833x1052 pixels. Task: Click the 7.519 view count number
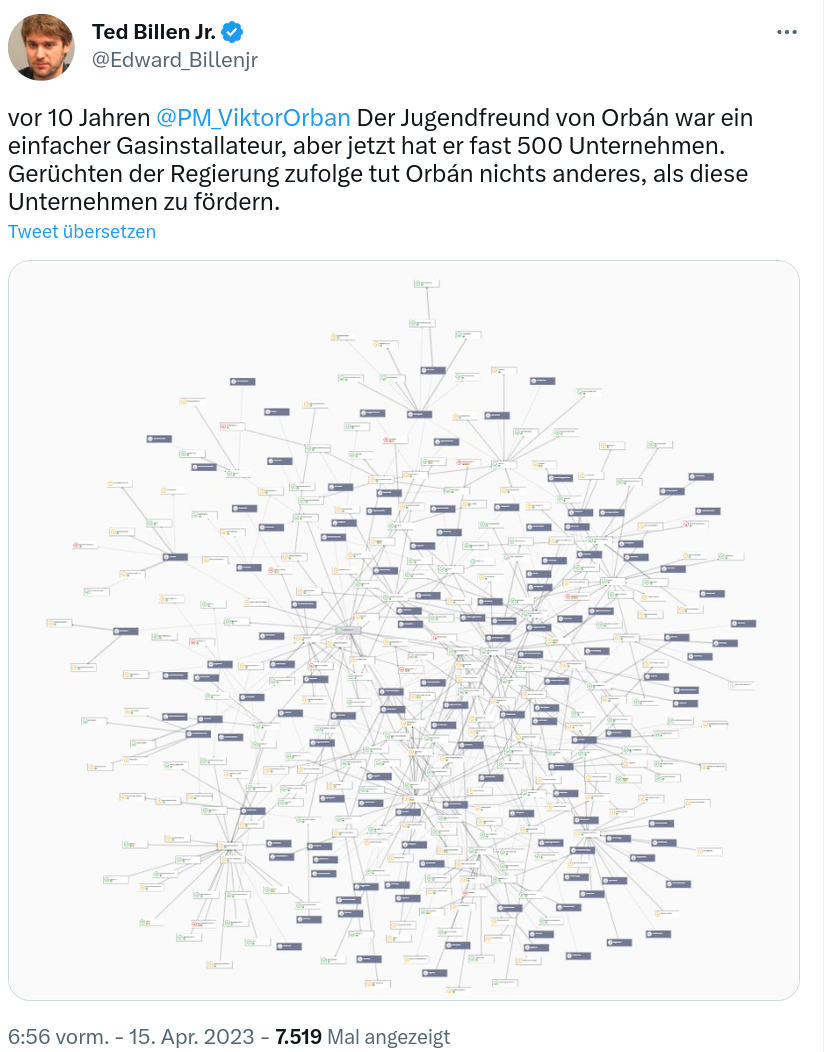click(x=298, y=1037)
